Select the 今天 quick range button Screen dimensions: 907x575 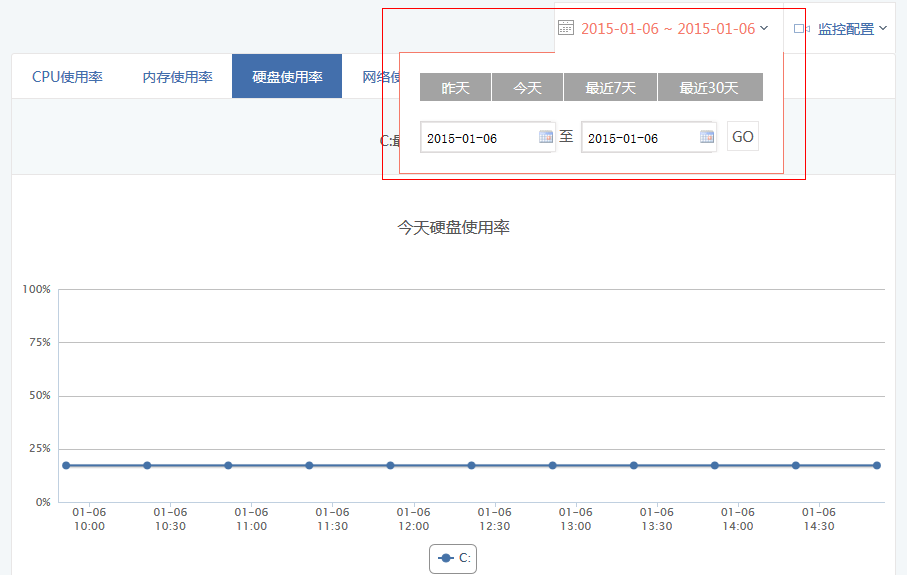(x=527, y=87)
